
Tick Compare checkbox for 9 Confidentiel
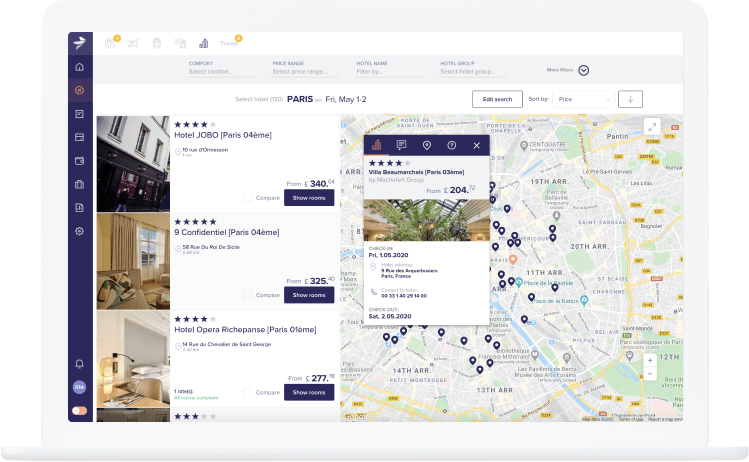click(247, 295)
